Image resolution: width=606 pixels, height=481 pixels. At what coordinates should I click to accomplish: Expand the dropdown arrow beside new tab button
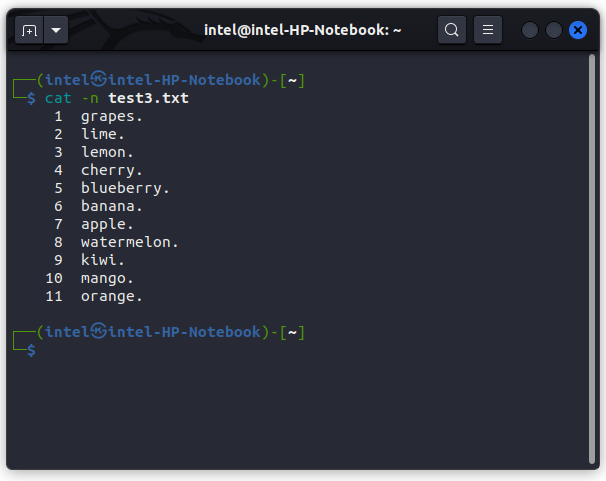[56, 30]
